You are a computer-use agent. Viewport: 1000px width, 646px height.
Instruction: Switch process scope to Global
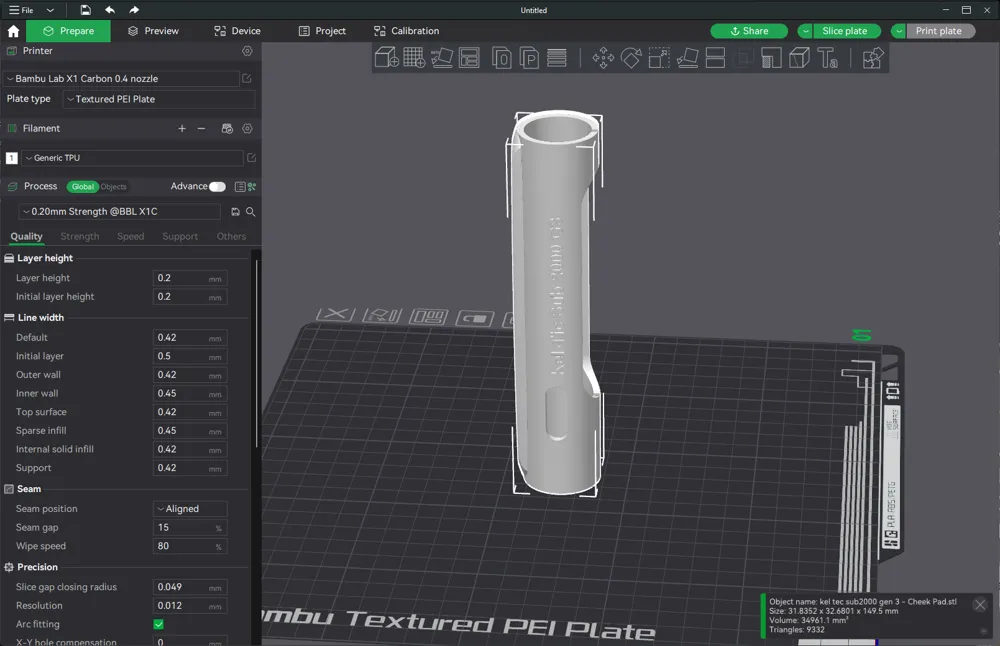(82, 187)
